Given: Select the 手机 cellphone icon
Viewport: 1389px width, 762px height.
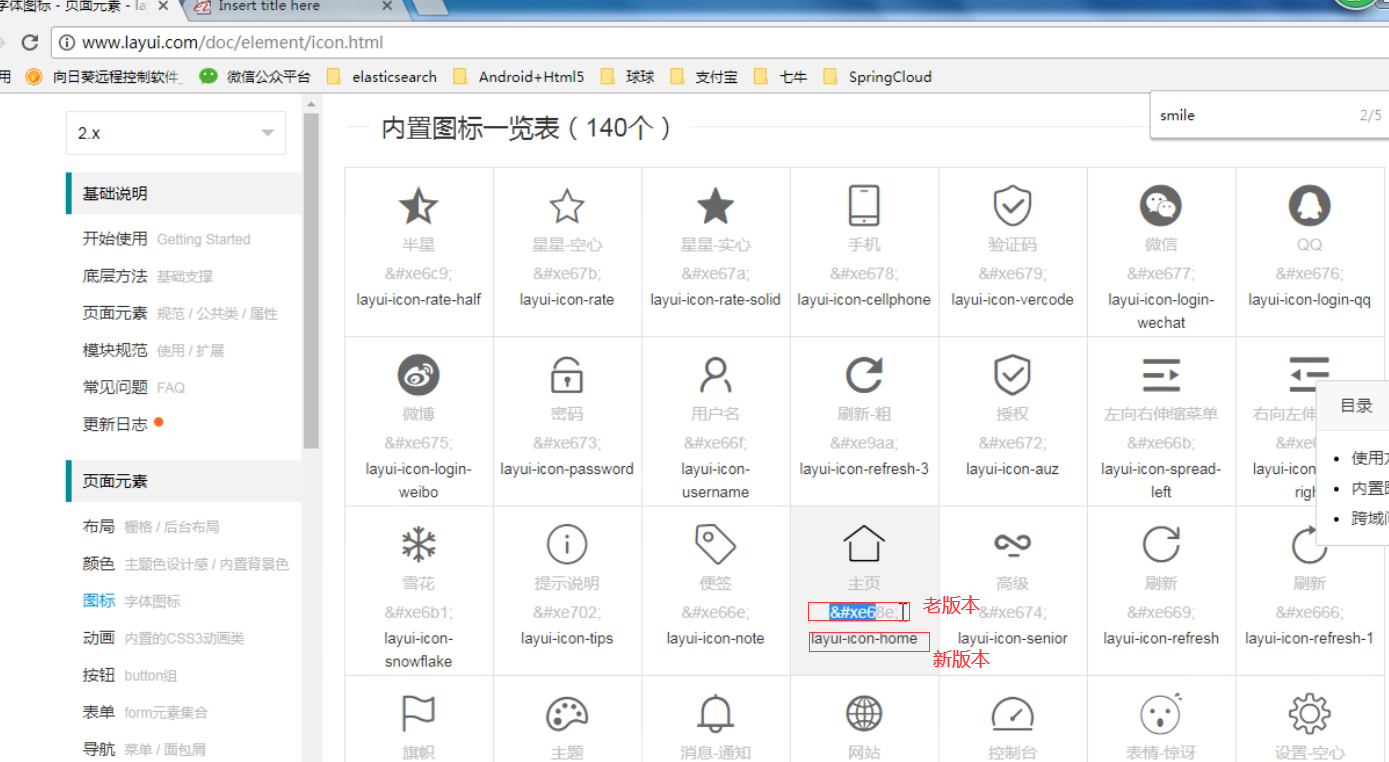Looking at the screenshot, I should 864,205.
